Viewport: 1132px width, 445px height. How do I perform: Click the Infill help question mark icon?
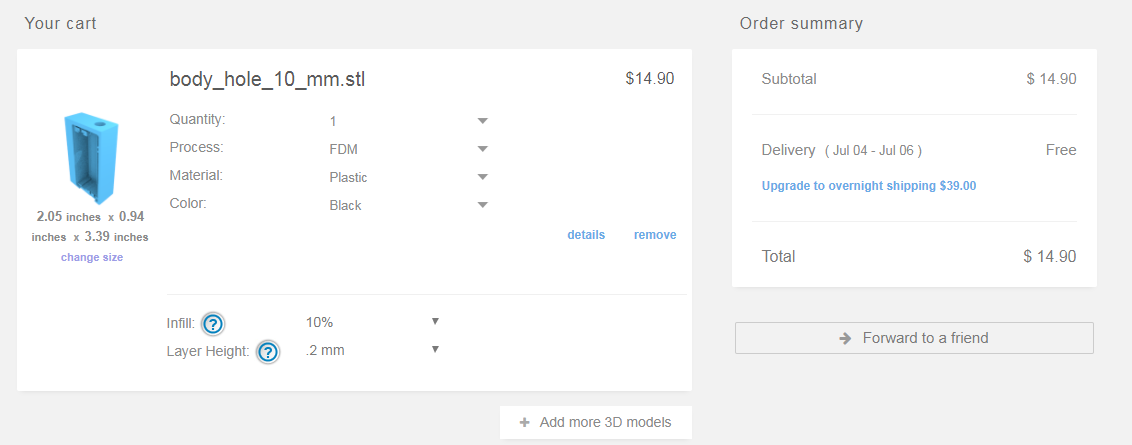click(x=213, y=324)
